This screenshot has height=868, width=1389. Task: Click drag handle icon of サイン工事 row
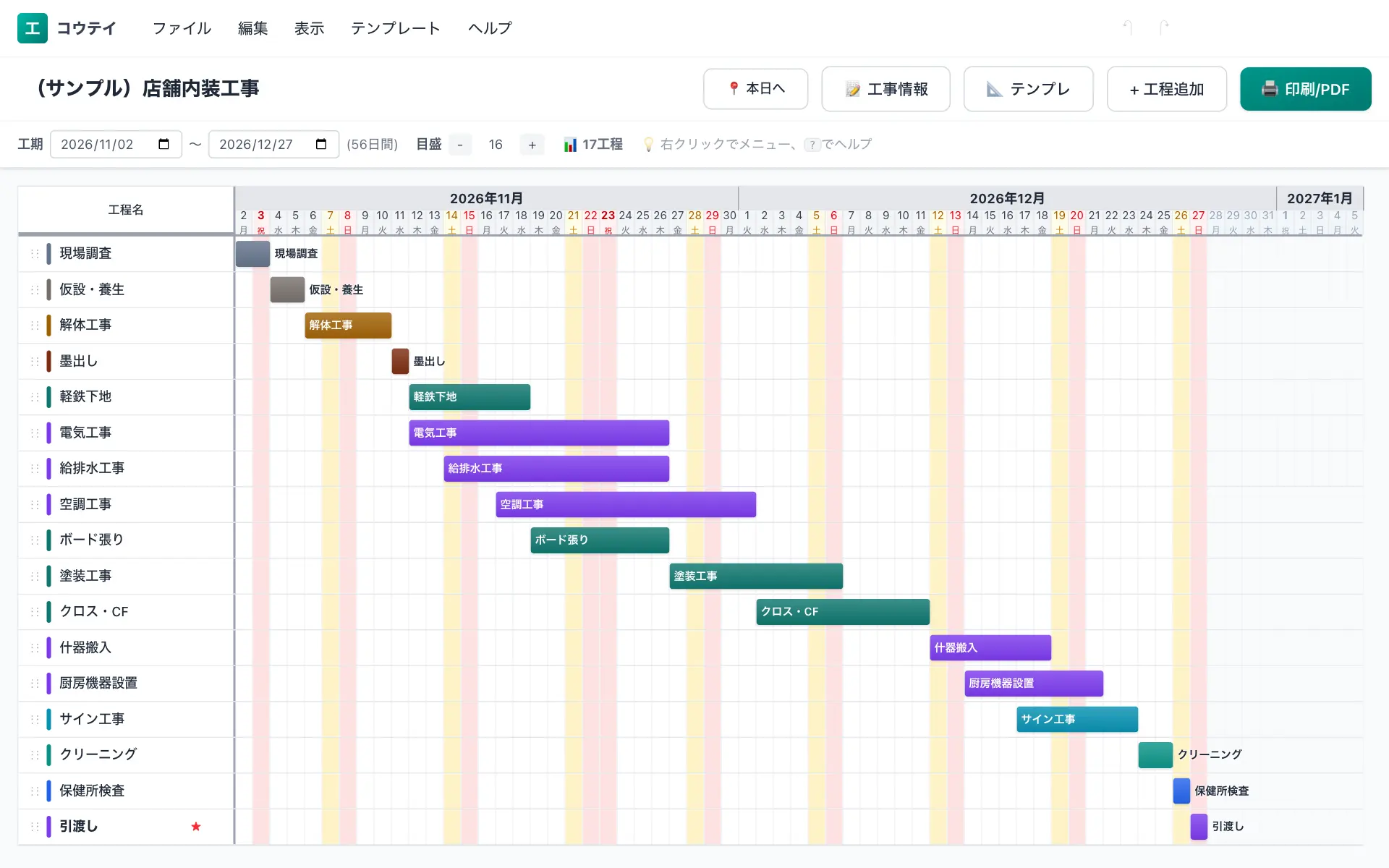pos(34,719)
